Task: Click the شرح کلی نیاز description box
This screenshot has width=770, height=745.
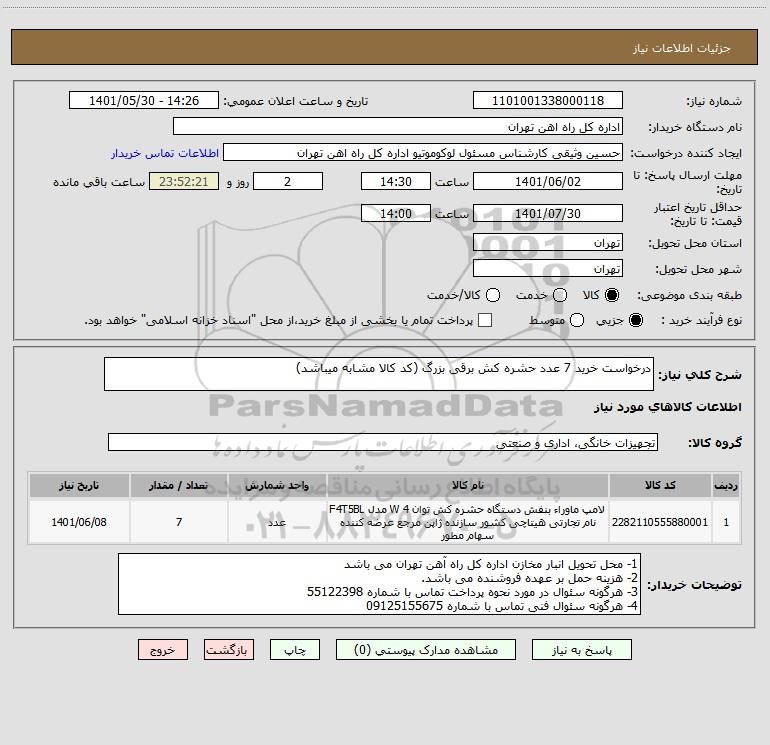Action: point(379,374)
